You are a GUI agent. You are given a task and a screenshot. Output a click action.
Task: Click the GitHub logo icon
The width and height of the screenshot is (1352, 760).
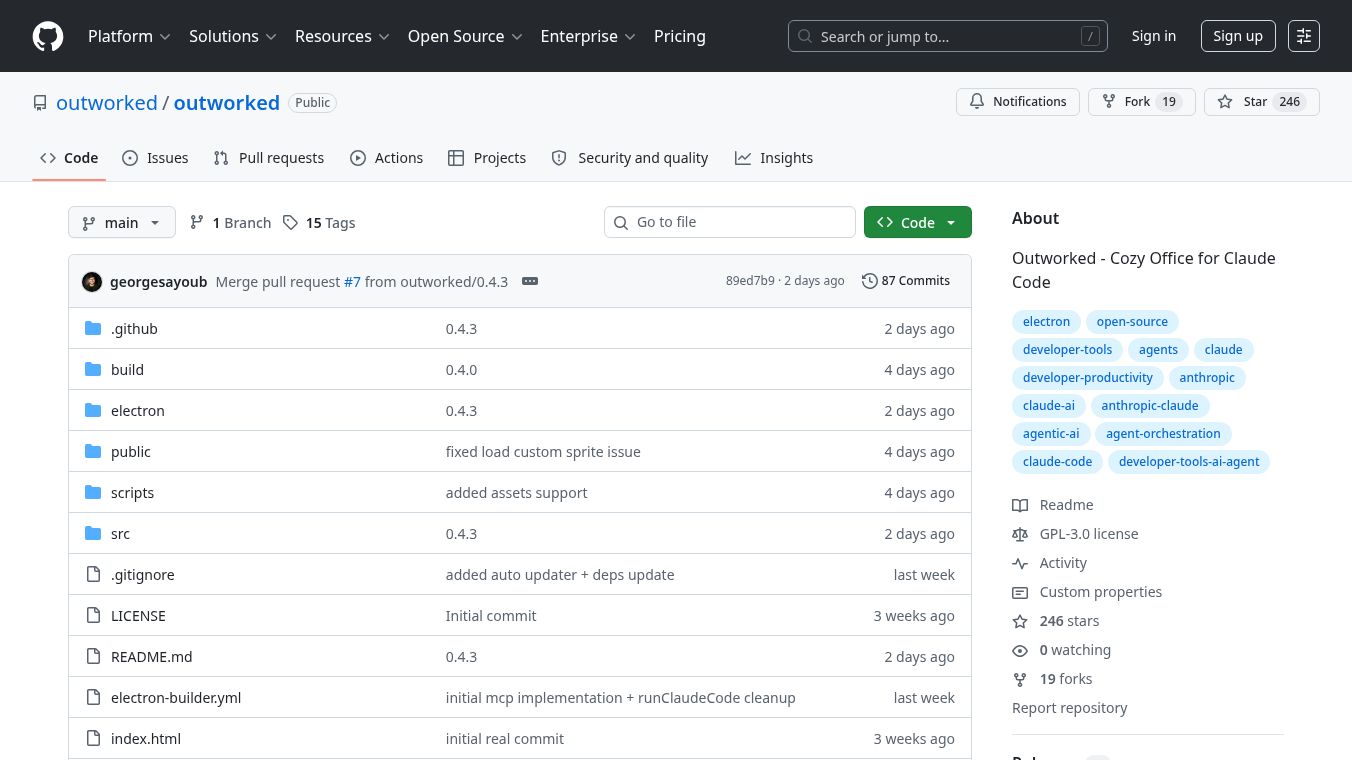48,36
